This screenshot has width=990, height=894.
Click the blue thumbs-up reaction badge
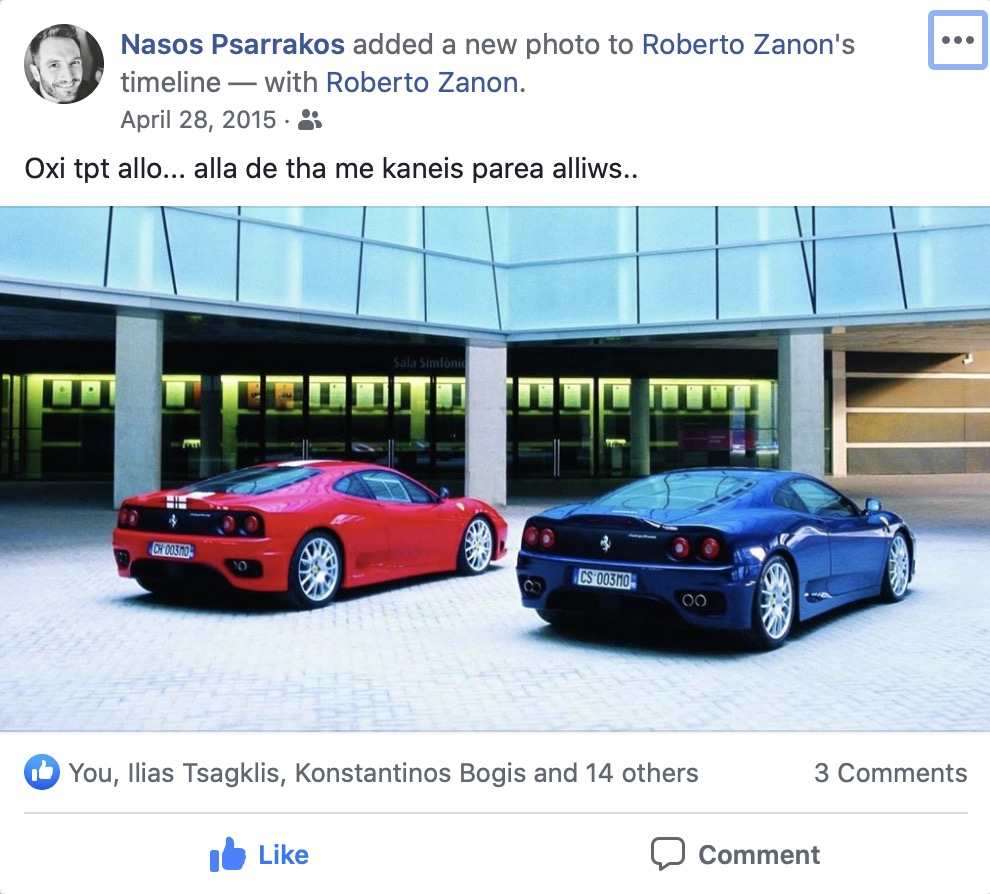[x=42, y=772]
